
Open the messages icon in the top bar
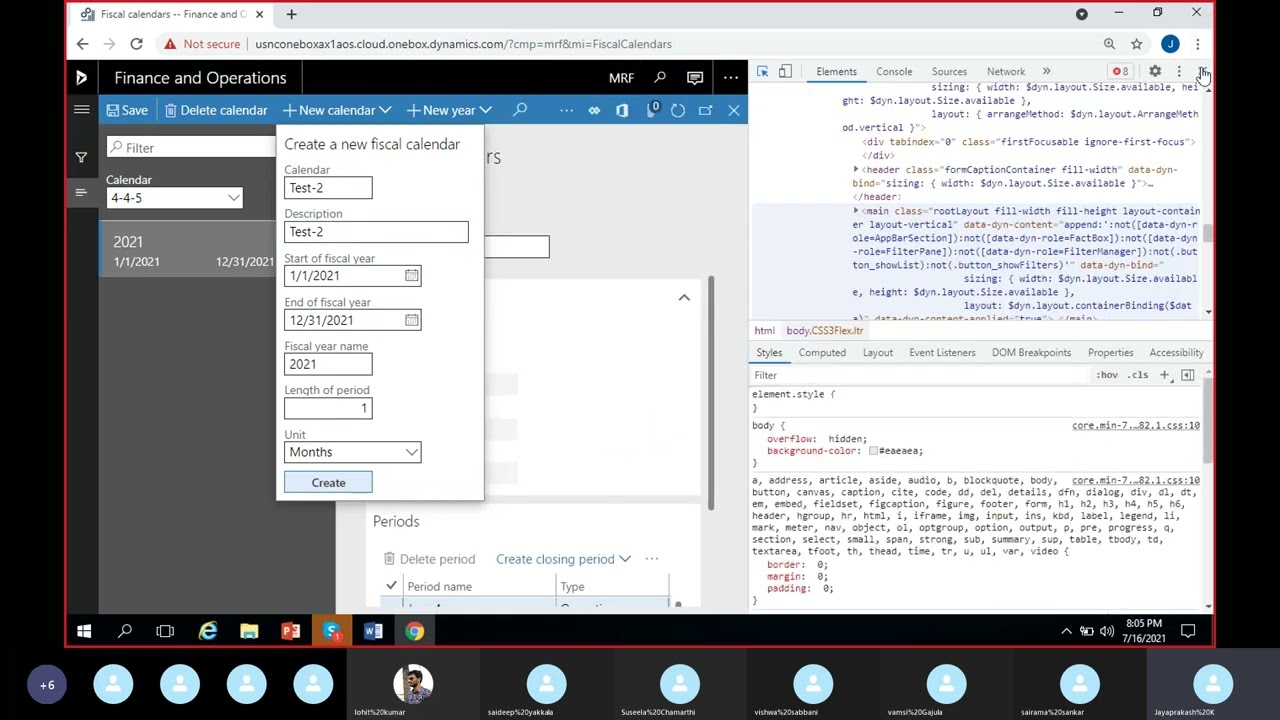coord(695,78)
